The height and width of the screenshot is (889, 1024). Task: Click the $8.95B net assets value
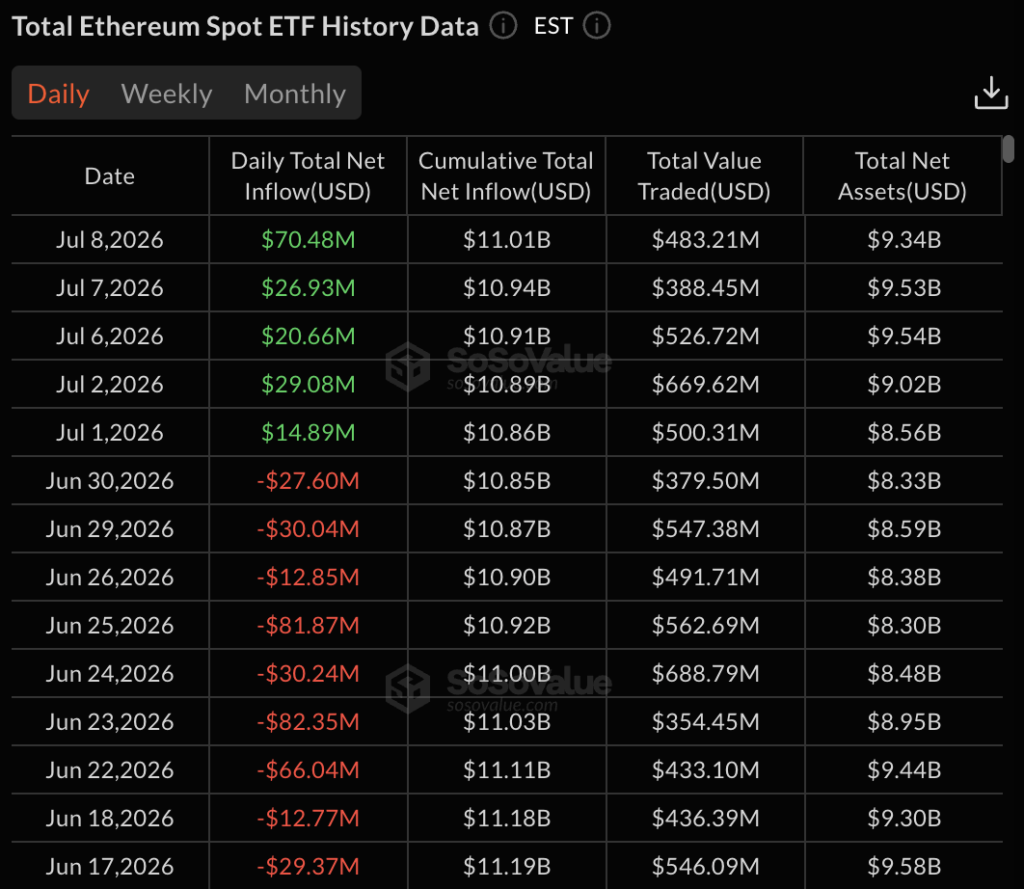pyautogui.click(x=904, y=722)
